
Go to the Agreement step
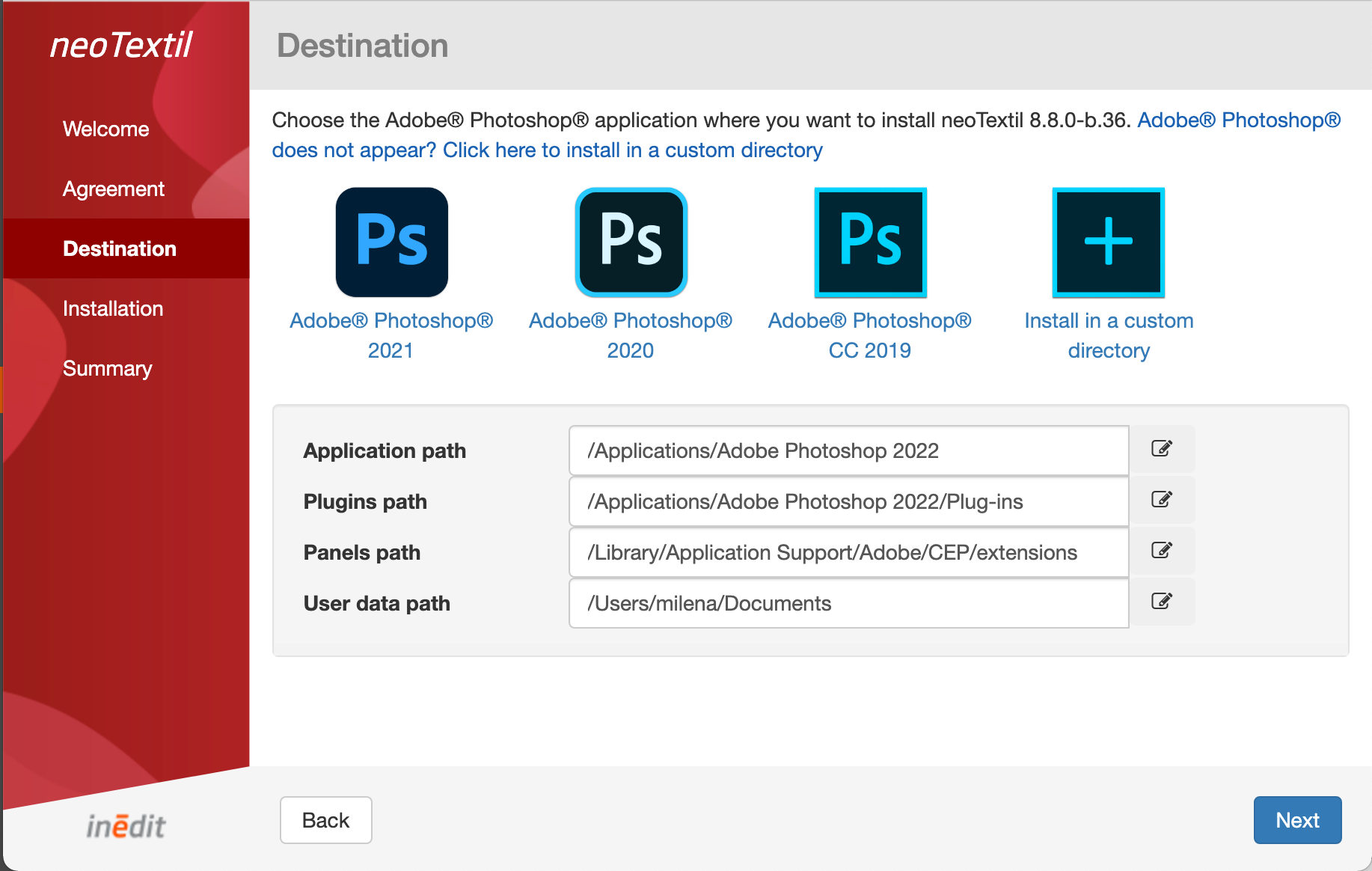[114, 189]
